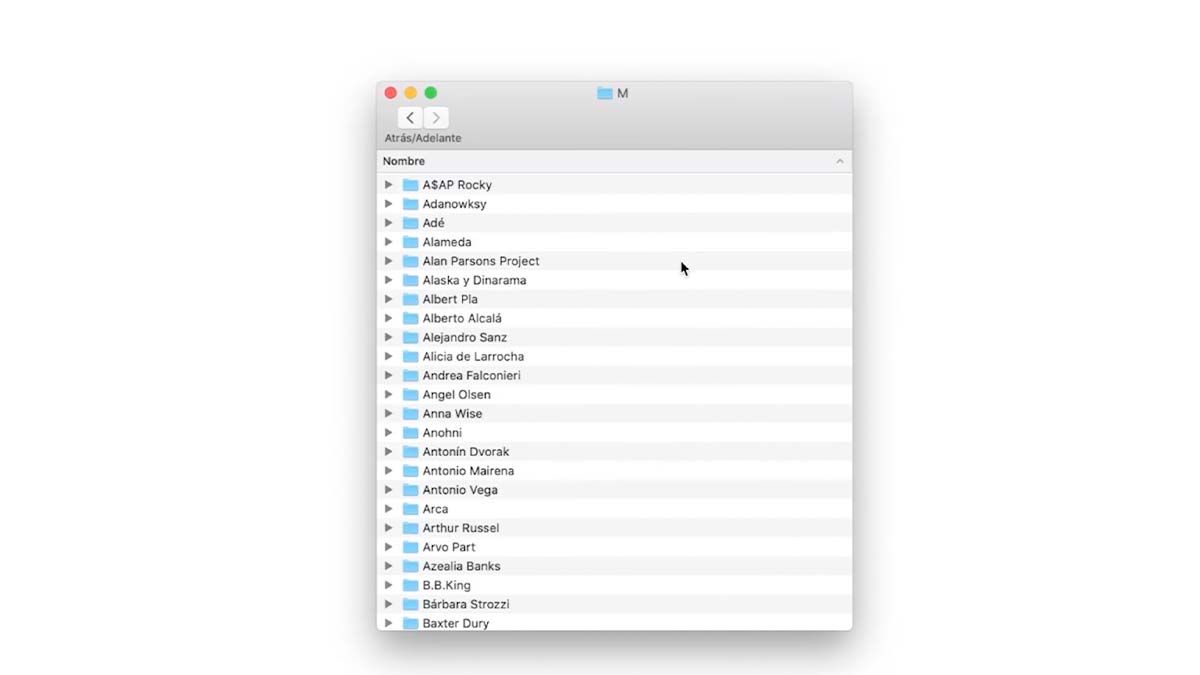
Task: Click the Arvo Part folder icon
Action: (x=410, y=547)
